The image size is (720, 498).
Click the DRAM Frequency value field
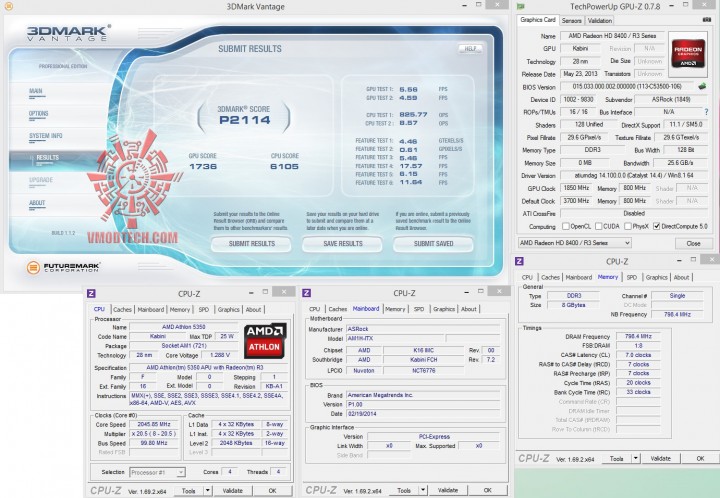[638, 336]
